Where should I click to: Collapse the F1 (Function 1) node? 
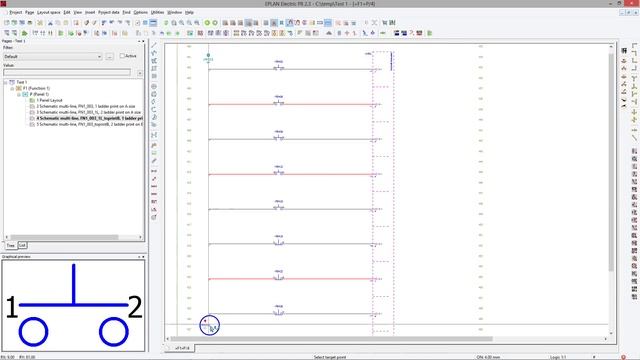point(12,88)
